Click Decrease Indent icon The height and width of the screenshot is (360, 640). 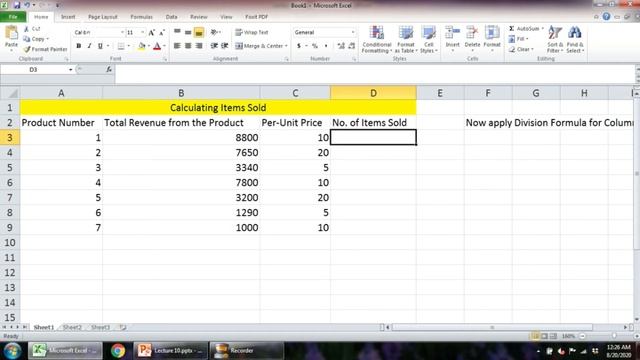click(213, 46)
